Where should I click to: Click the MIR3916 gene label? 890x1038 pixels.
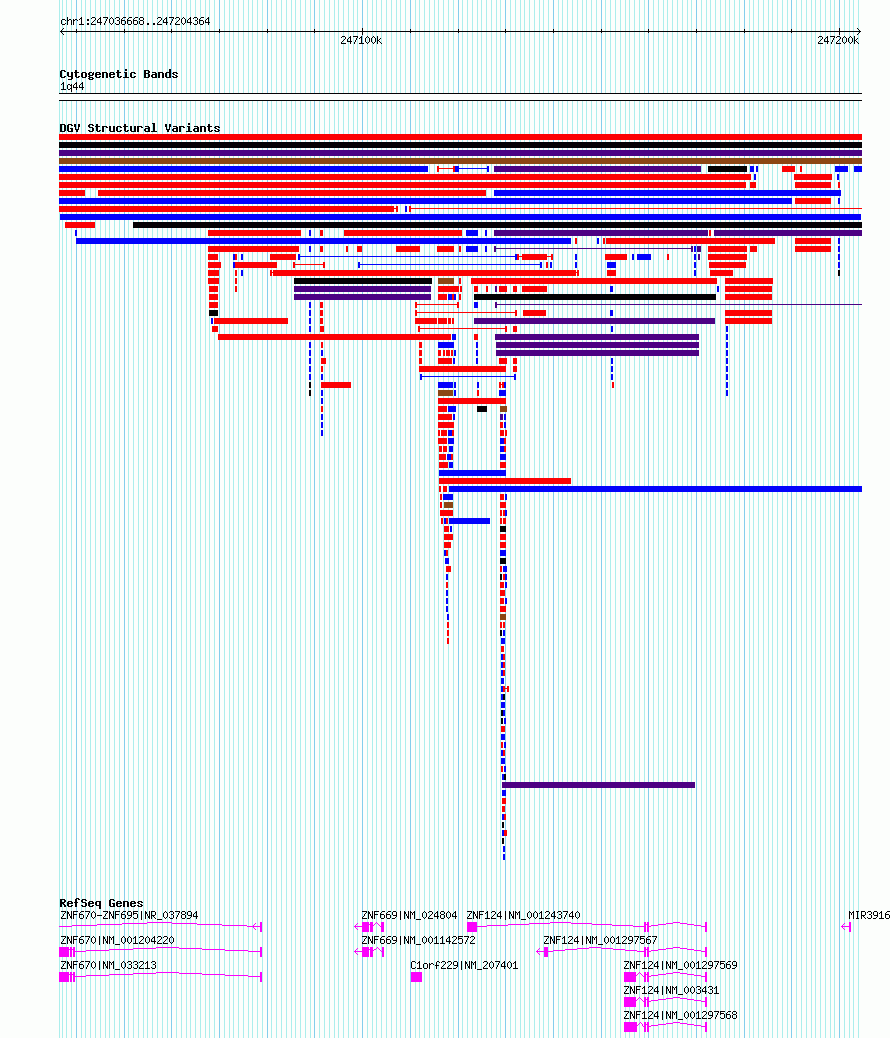coord(869,916)
